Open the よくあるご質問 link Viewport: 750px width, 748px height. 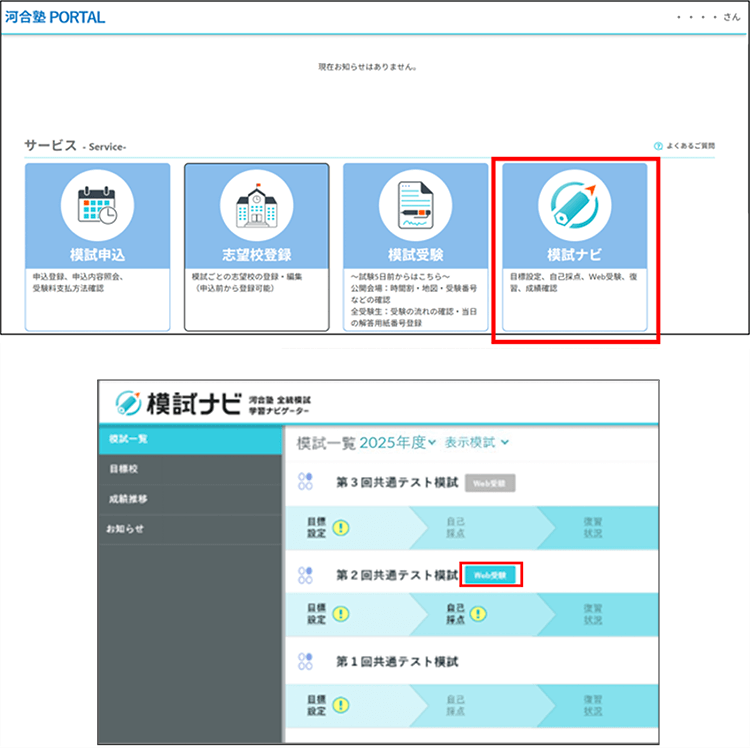pos(690,146)
